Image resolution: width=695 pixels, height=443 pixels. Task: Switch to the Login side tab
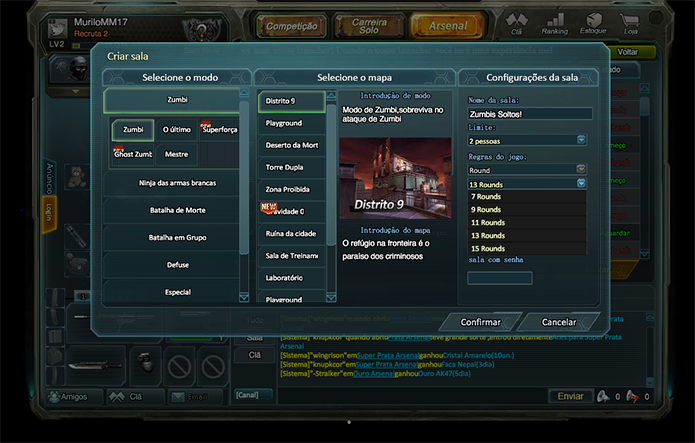tap(49, 213)
